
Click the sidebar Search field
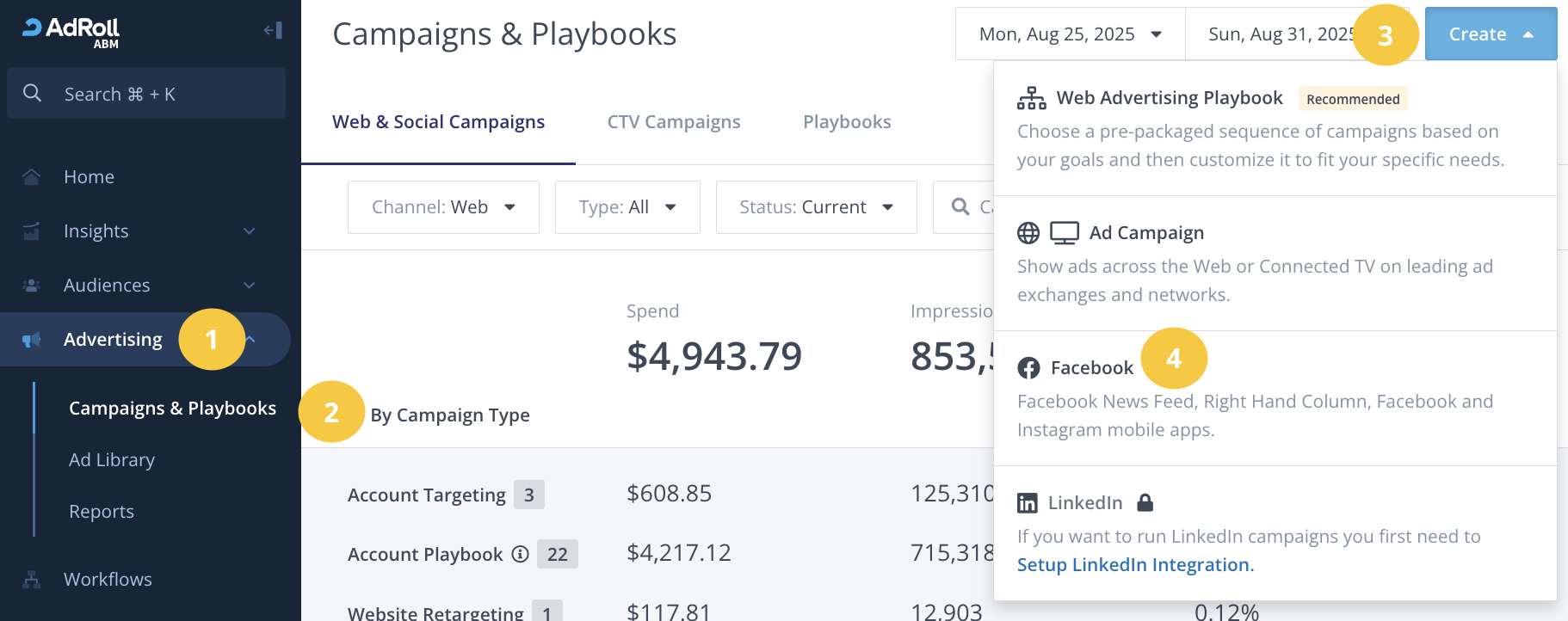pyautogui.click(x=146, y=94)
